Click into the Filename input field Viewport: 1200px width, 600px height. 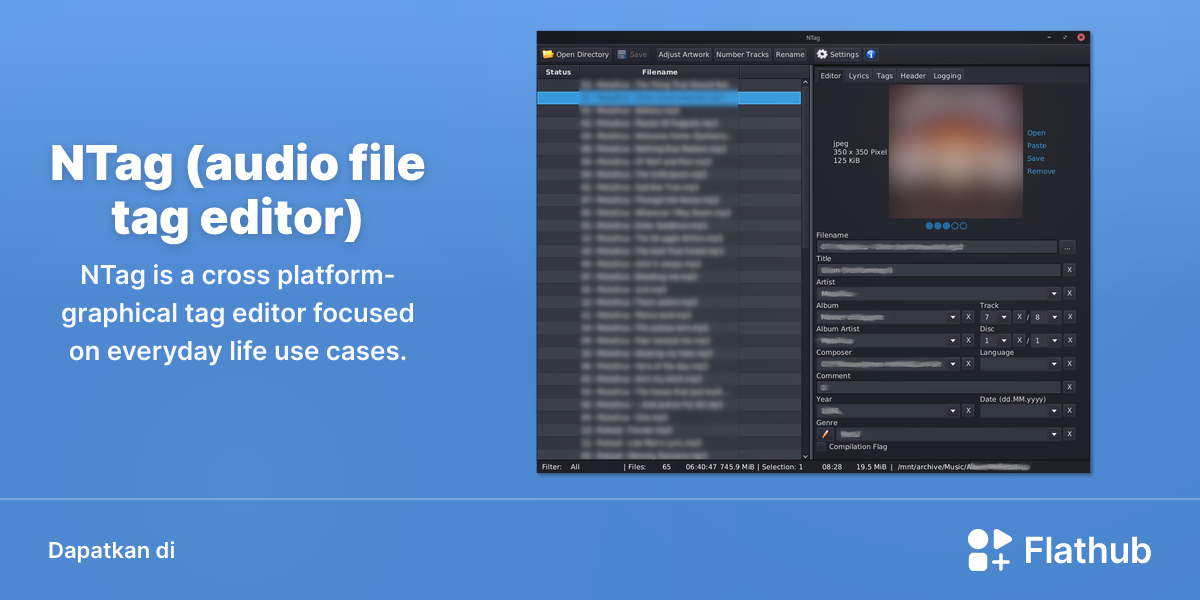click(x=936, y=247)
